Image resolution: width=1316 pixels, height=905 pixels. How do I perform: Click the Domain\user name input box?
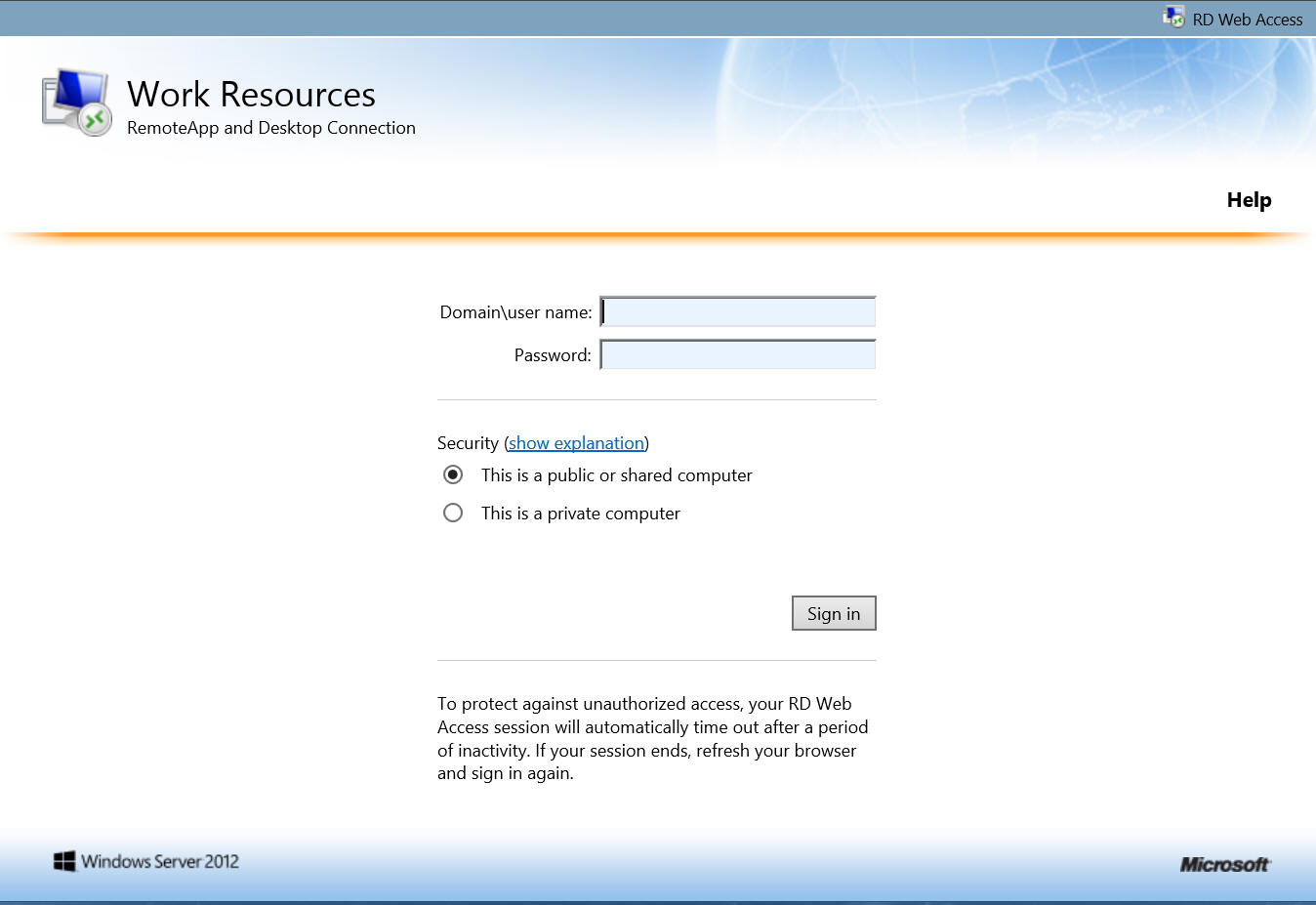[x=736, y=310]
